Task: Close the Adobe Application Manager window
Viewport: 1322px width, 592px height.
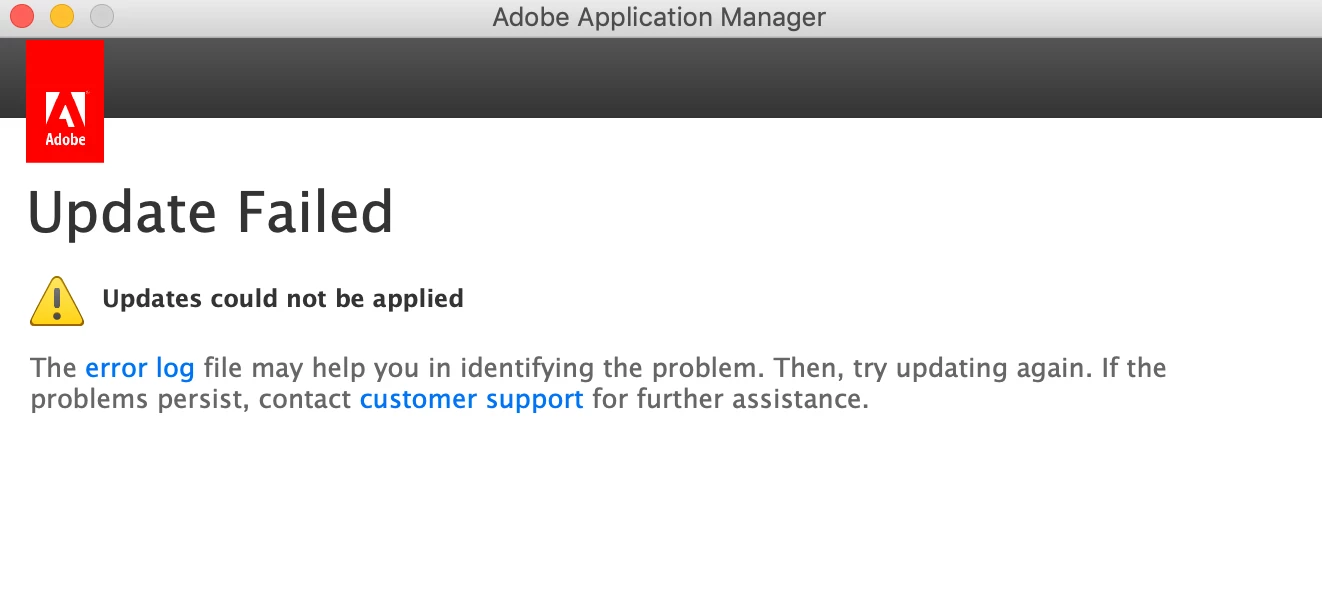Action: click(22, 17)
